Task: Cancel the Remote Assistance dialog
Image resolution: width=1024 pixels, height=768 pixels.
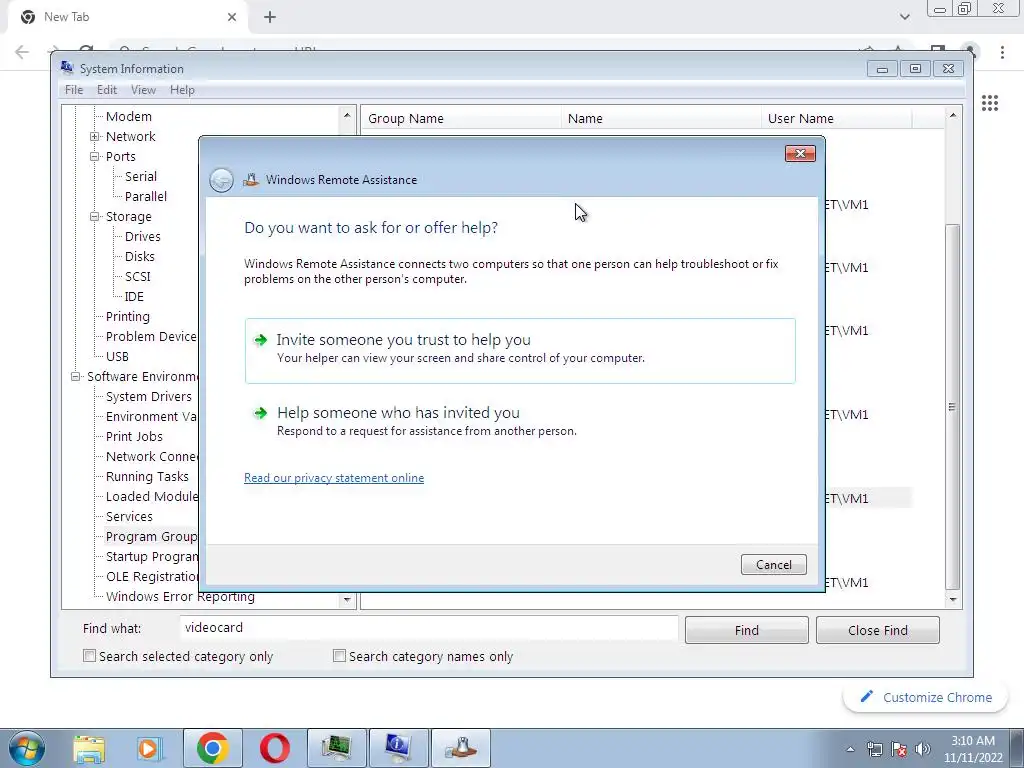Action: tap(773, 565)
